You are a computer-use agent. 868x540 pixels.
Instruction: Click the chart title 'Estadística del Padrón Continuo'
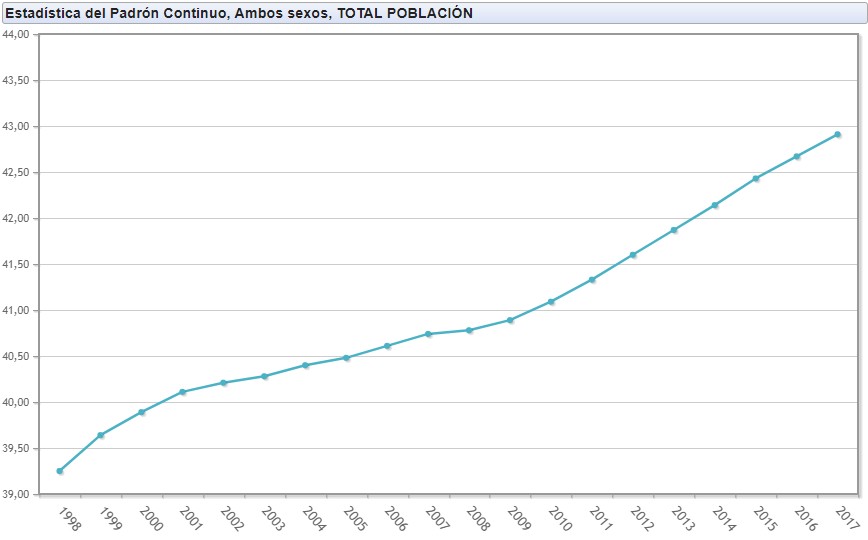pos(239,12)
